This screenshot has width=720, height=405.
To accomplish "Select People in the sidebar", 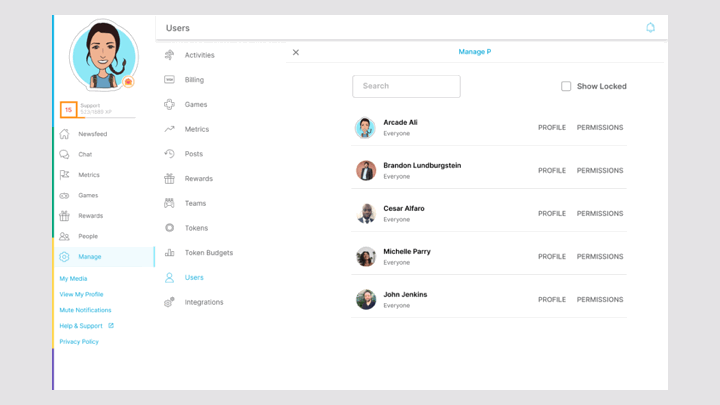I will 88,236.
